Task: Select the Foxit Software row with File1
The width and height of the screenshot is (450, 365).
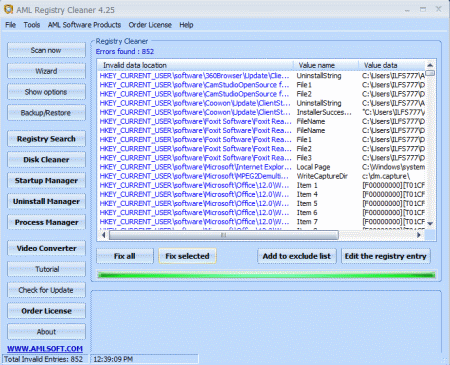Action: tap(262, 140)
